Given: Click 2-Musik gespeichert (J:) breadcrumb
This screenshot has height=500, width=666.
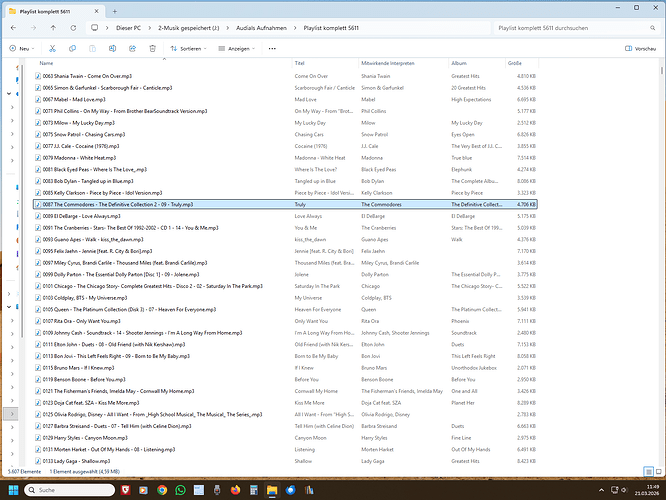Looking at the screenshot, I should point(189,28).
